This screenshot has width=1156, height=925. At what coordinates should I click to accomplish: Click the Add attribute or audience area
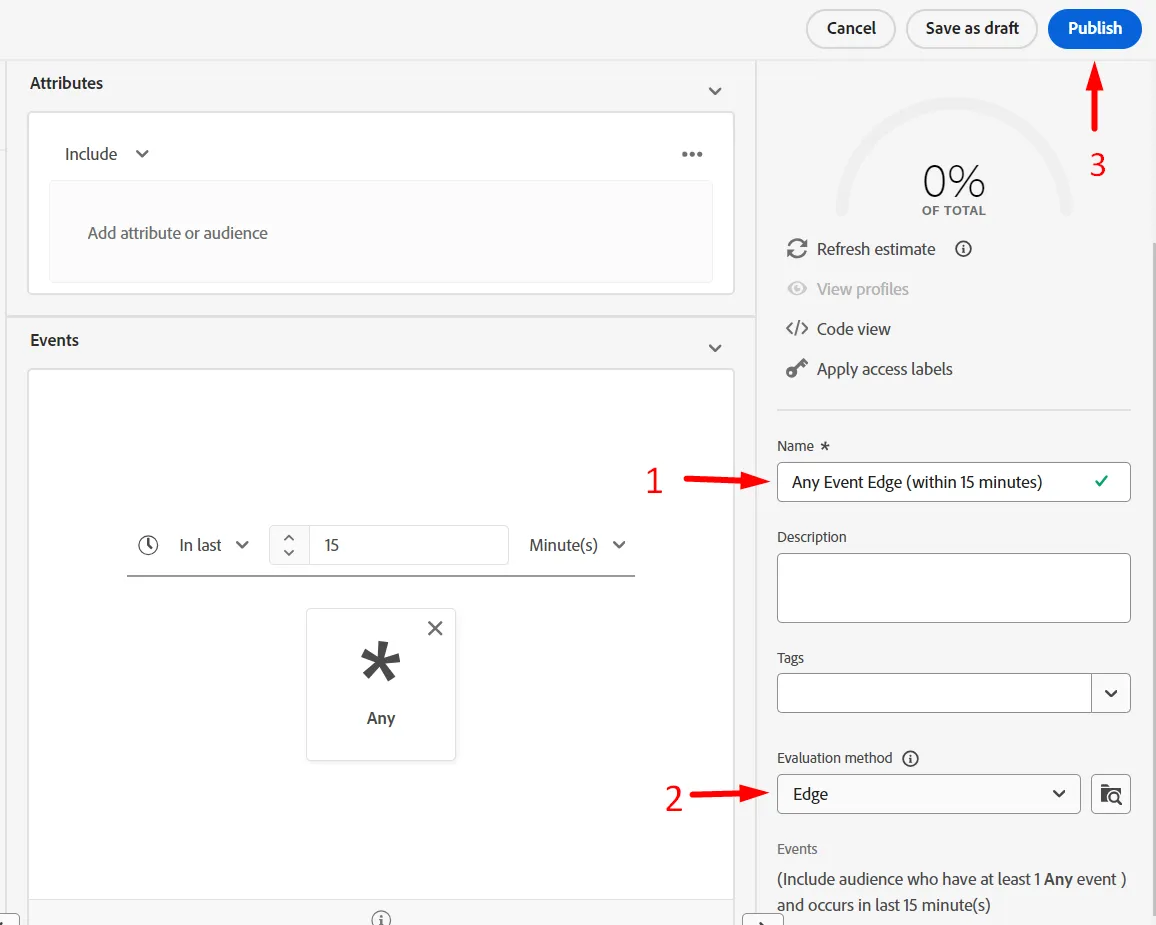[x=380, y=232]
